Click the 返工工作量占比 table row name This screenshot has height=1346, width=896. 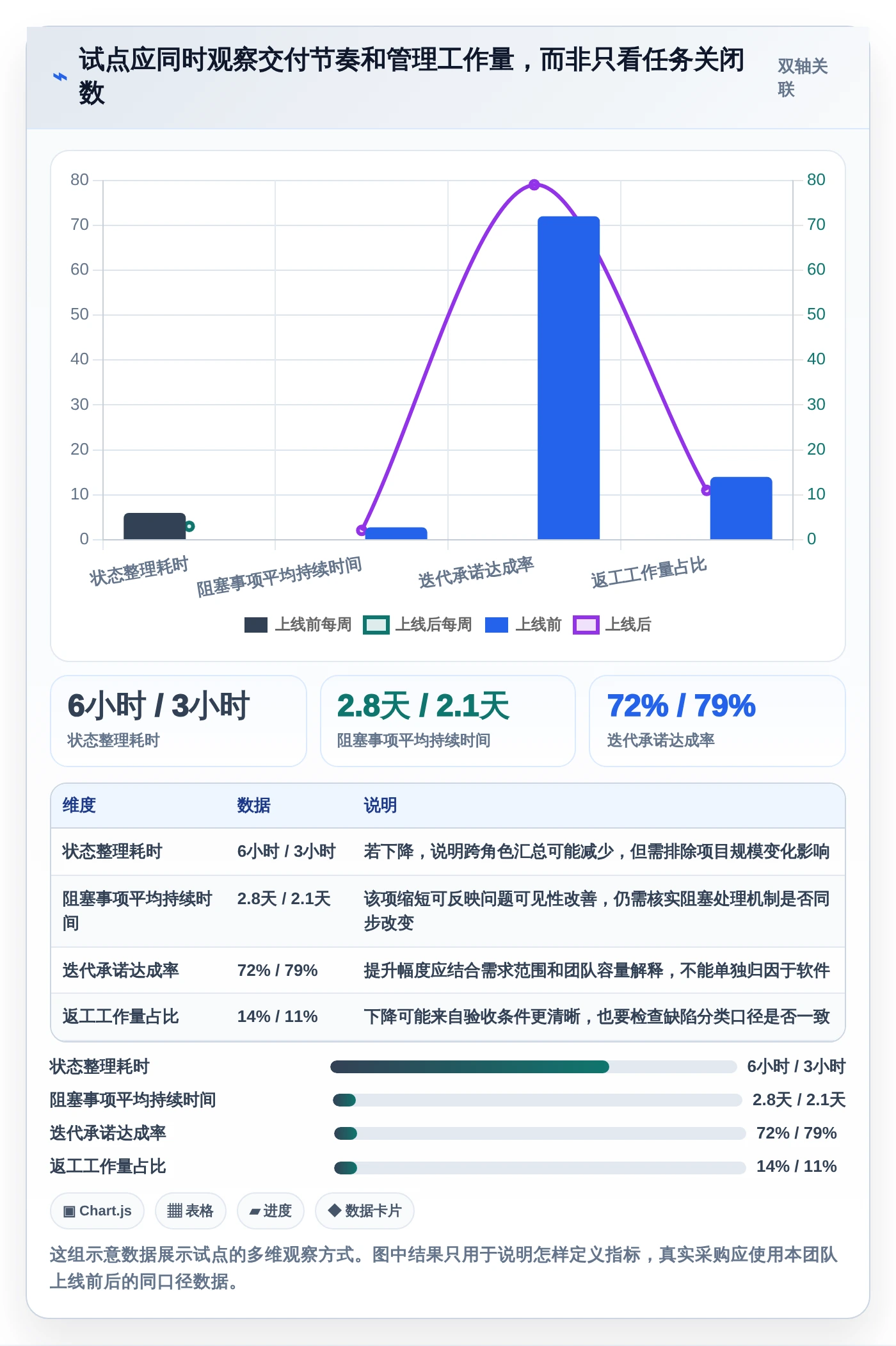click(x=120, y=1017)
